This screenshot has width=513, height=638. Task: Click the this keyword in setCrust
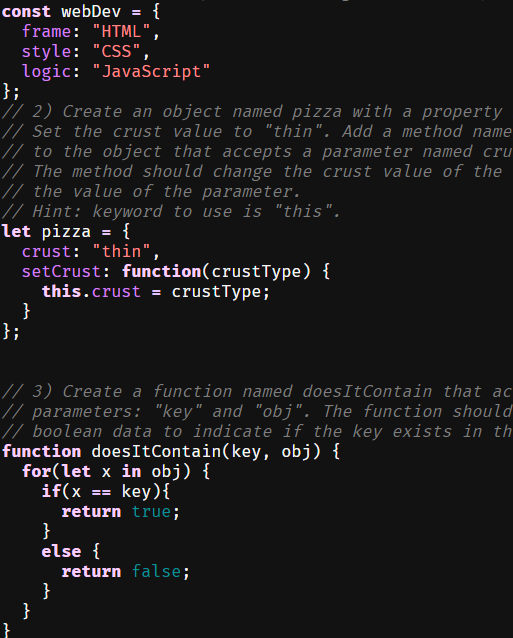(x=61, y=291)
